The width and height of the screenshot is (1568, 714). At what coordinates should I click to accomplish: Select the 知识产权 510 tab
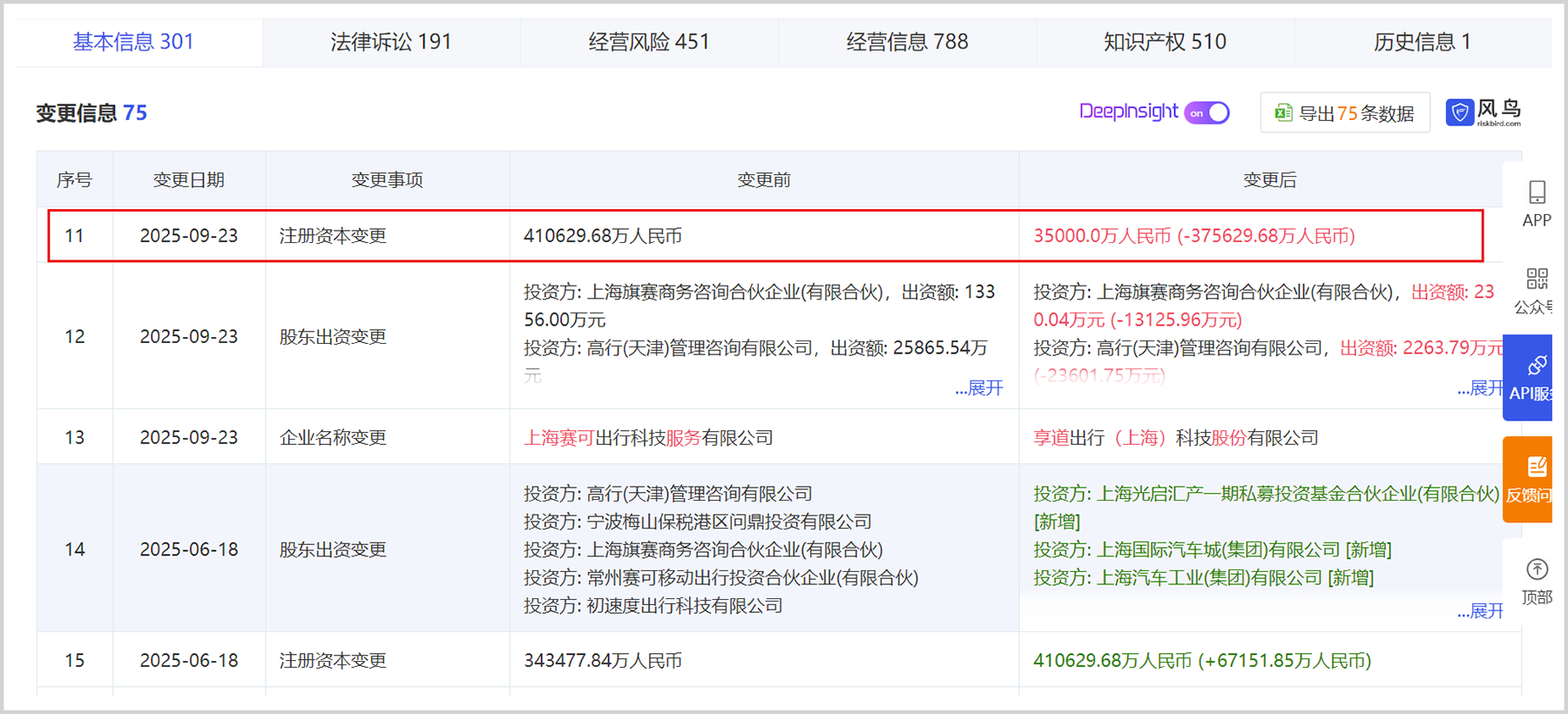pyautogui.click(x=1165, y=42)
